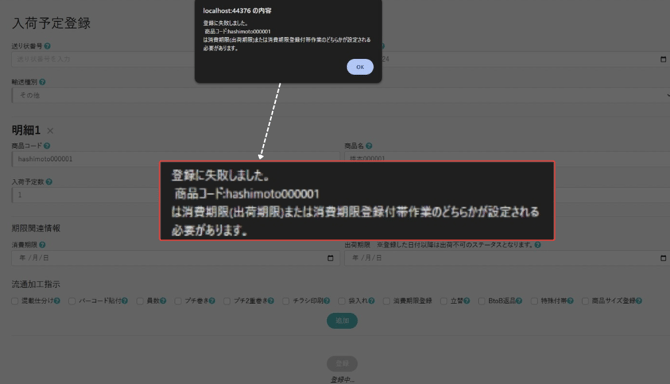Open calendar picker in 消費期限 field

pyautogui.click(x=330, y=258)
